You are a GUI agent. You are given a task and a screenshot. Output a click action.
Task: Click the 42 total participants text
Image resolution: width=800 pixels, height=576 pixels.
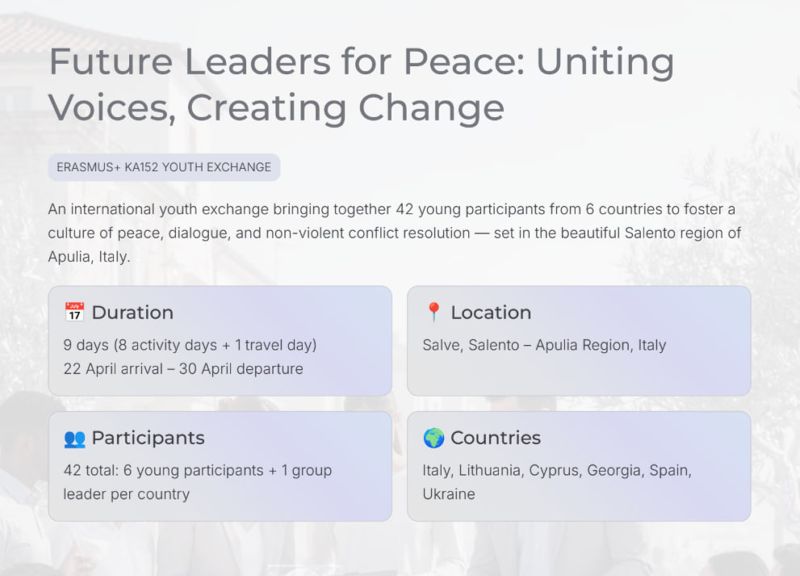[197, 470]
